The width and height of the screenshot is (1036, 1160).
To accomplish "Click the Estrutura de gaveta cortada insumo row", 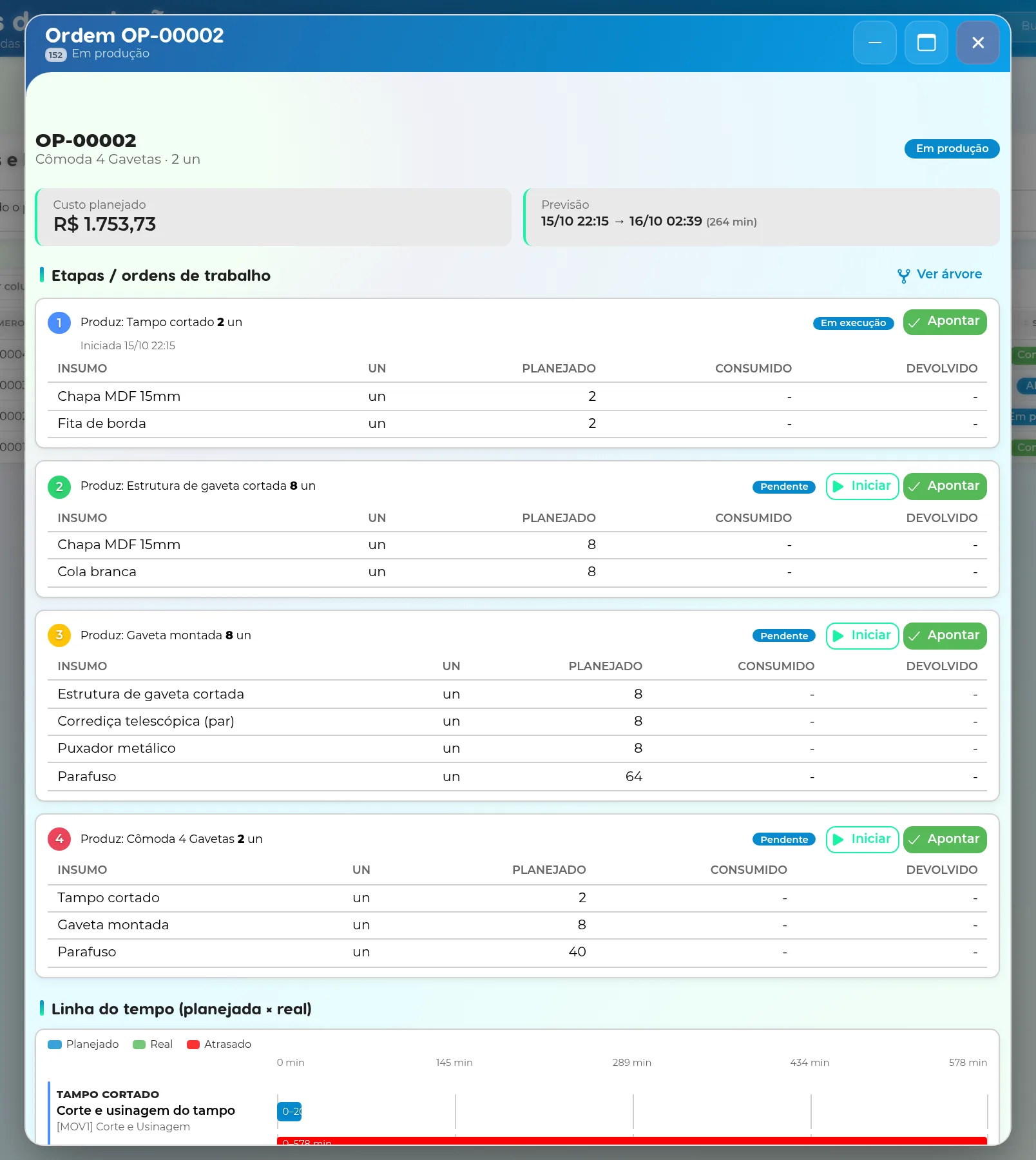I will [517, 695].
